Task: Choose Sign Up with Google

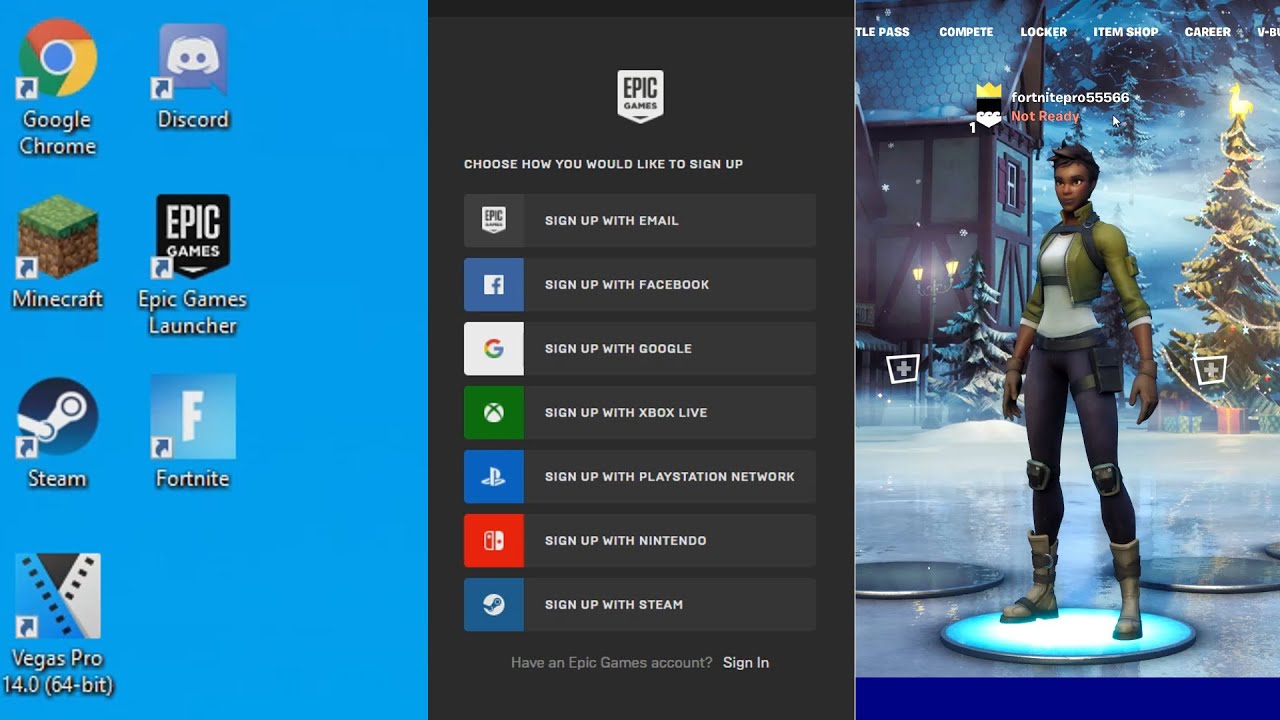Action: tap(640, 349)
